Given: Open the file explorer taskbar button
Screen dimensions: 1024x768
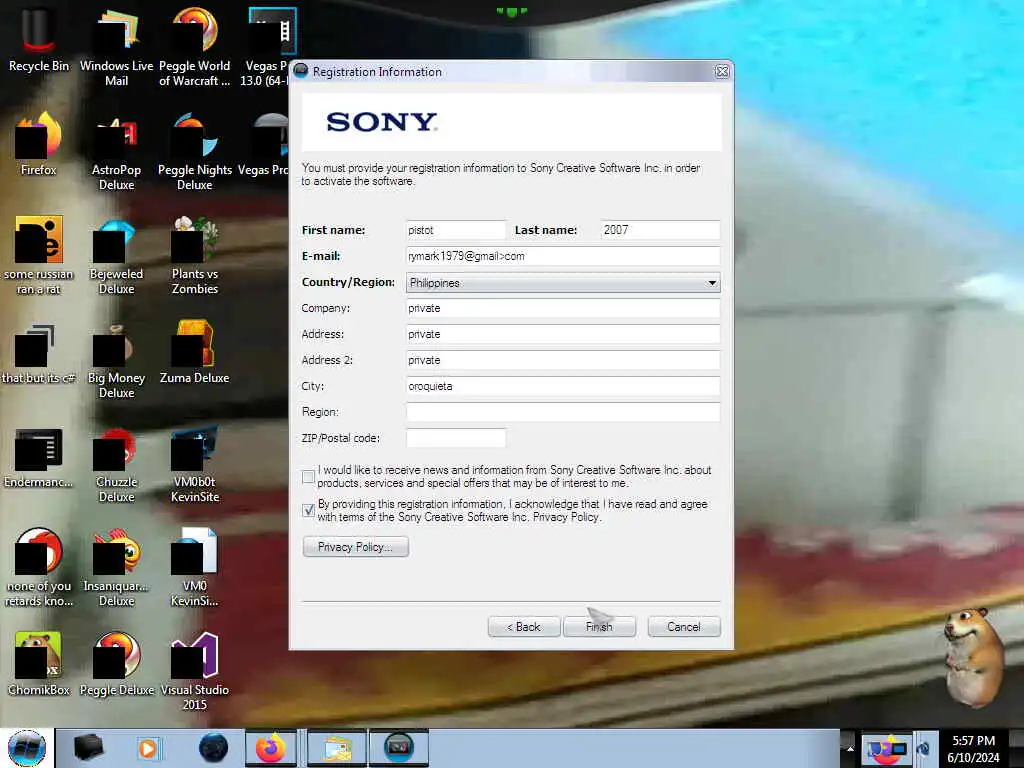Looking at the screenshot, I should [337, 748].
